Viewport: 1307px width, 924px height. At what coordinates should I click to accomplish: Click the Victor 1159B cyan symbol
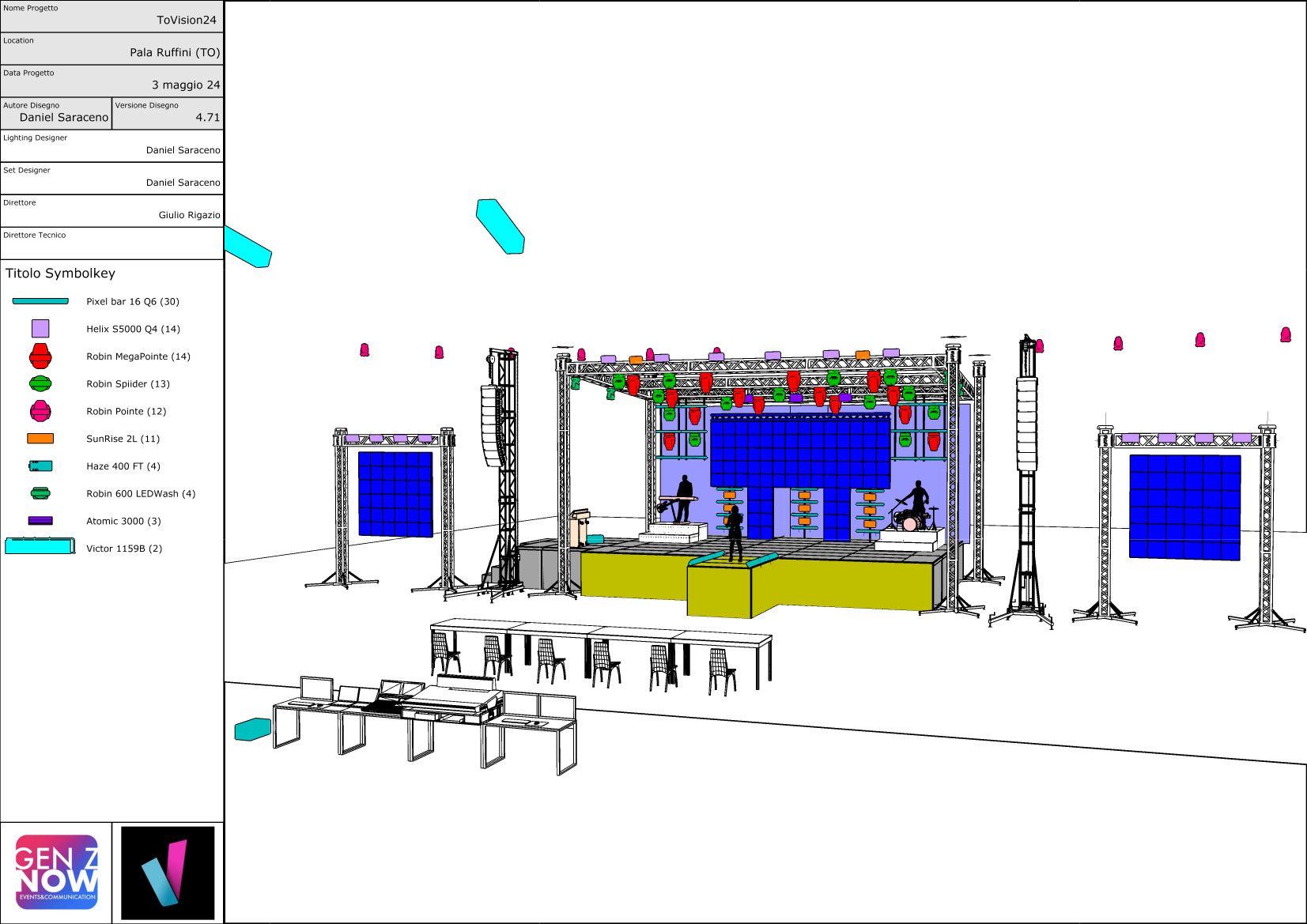(x=40, y=545)
